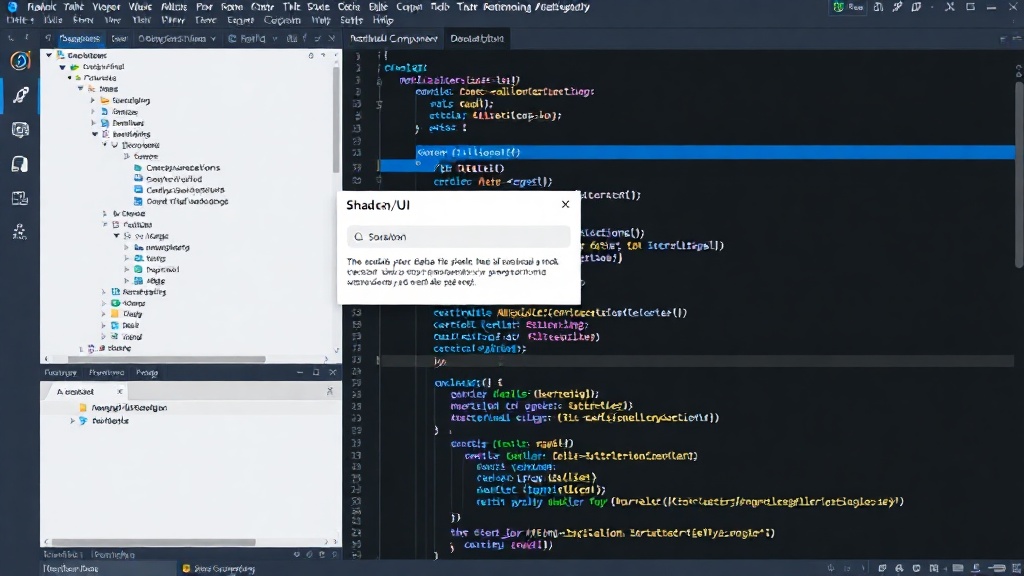Screen dimensions: 1024x576
Task: Minimize the lower-left panel via its dash header button
Action: 300,372
